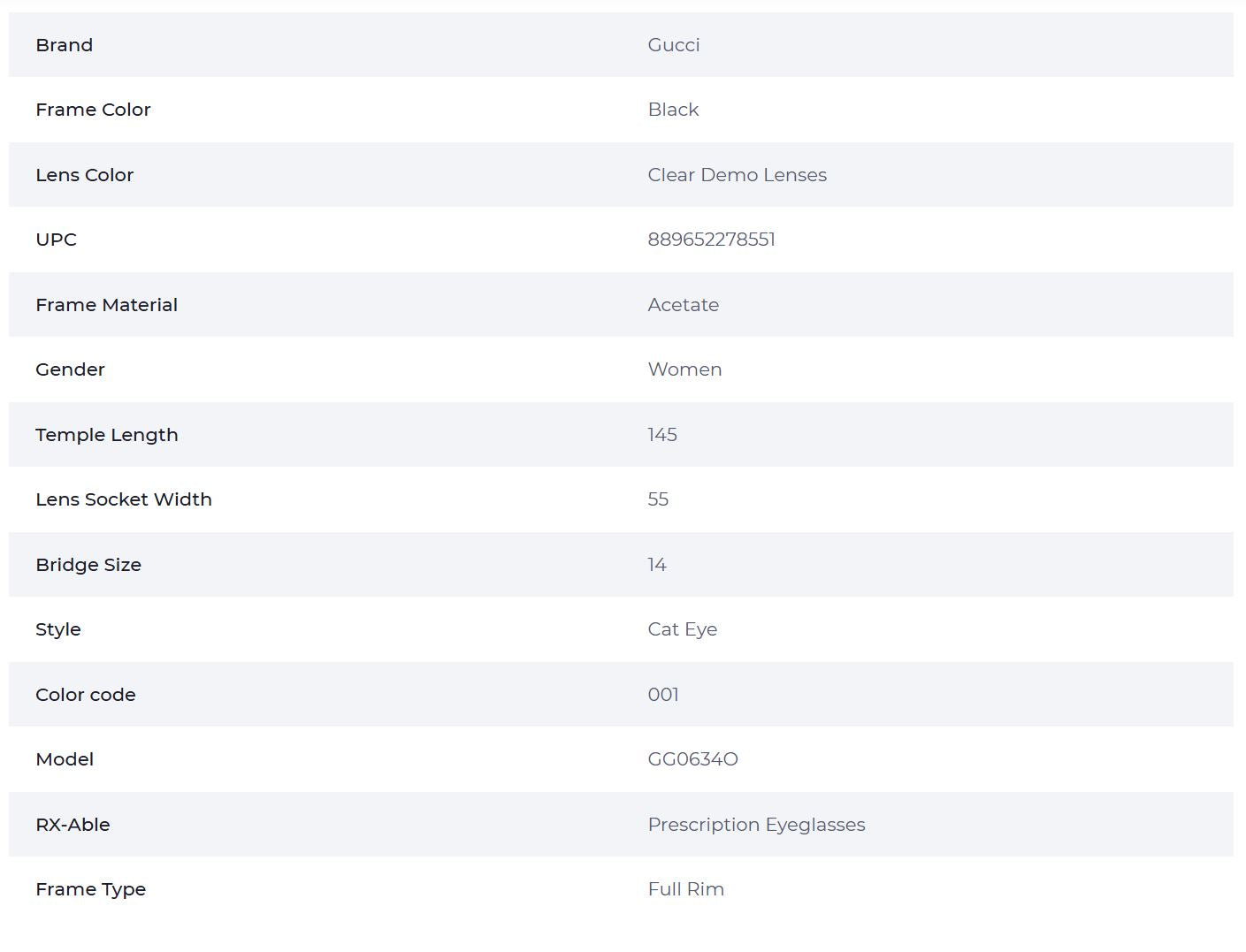
Task: Click the Full Rim frame type value
Action: [685, 889]
